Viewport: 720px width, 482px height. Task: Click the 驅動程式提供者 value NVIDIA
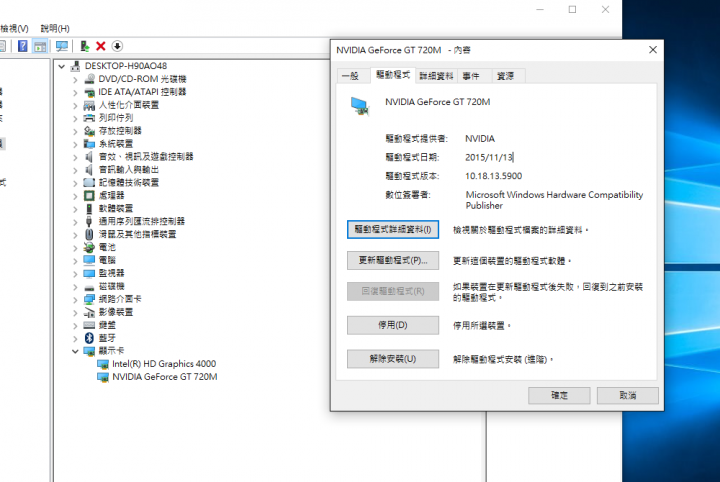(480, 139)
